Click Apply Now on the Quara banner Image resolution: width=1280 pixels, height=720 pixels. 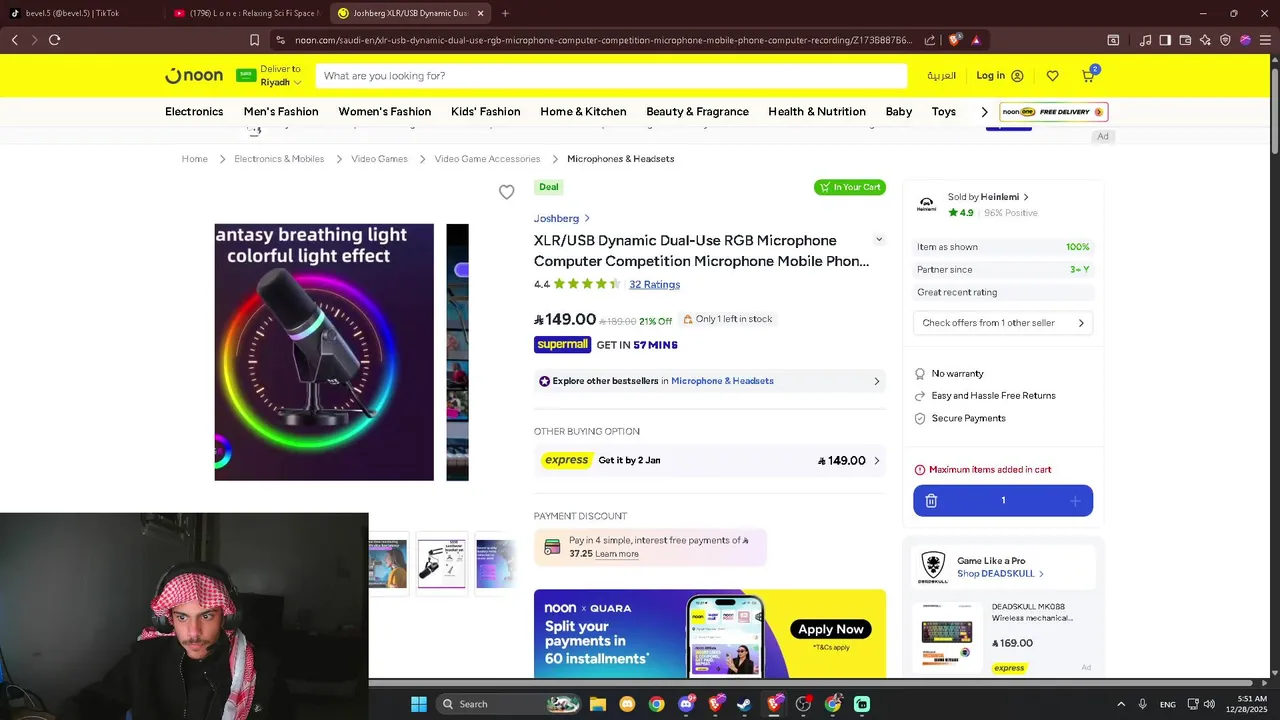tap(830, 630)
